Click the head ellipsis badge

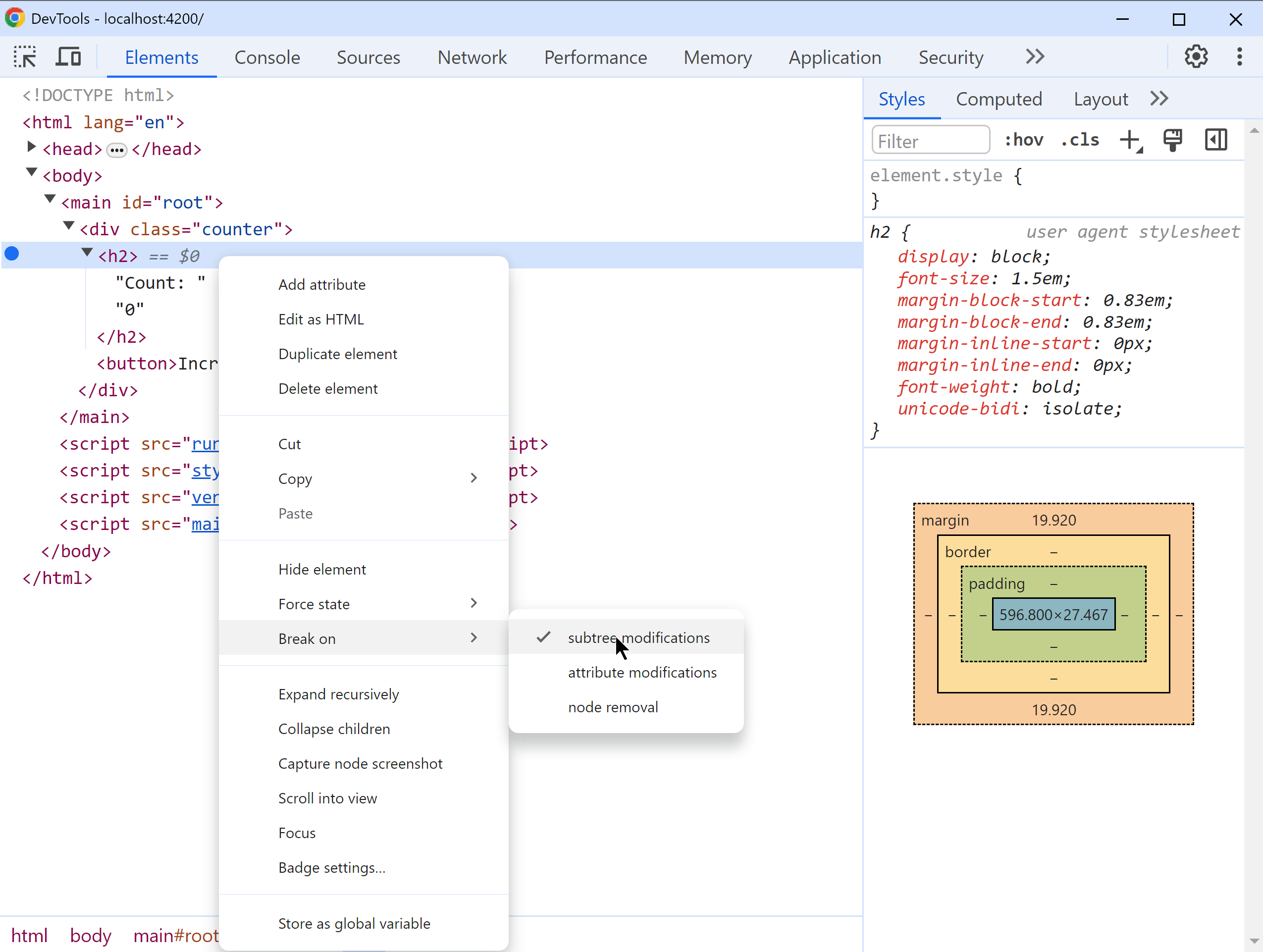coord(117,150)
